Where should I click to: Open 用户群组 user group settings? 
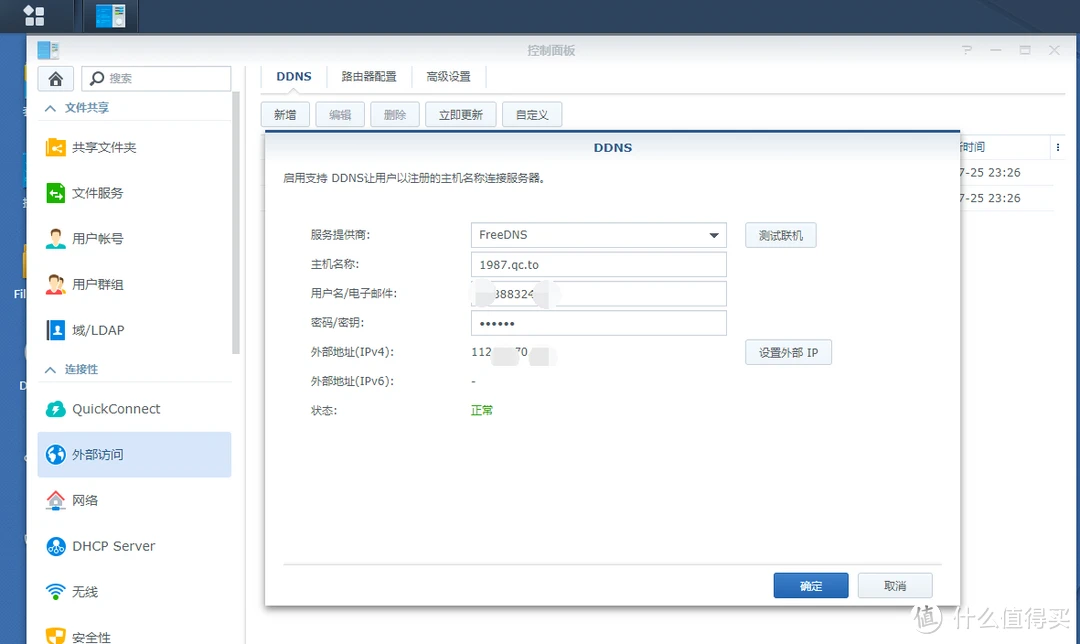tap(97, 285)
